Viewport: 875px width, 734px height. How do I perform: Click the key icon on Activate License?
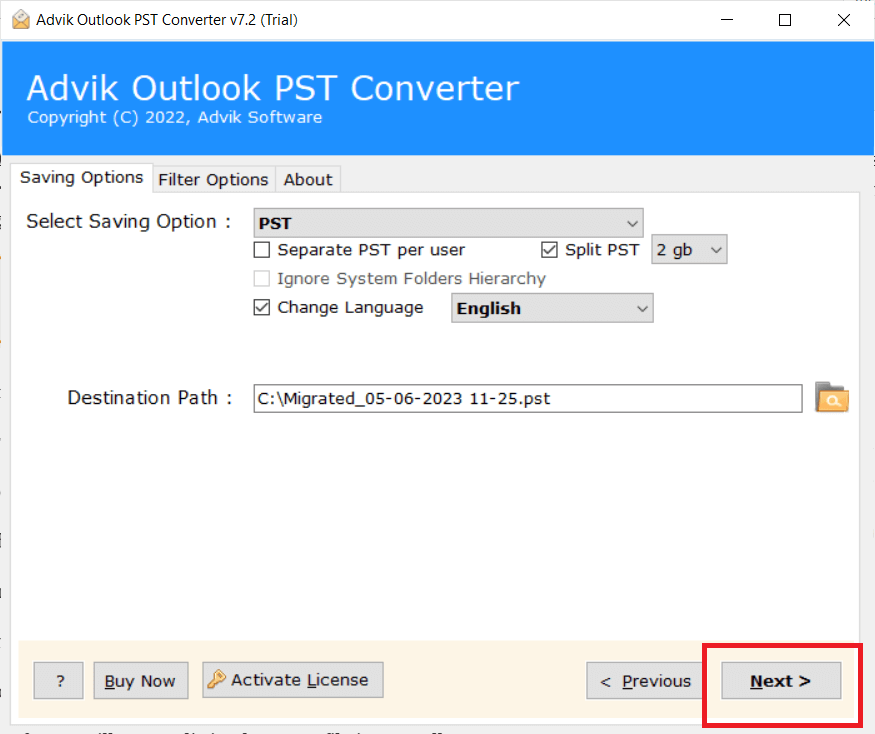[x=217, y=679]
